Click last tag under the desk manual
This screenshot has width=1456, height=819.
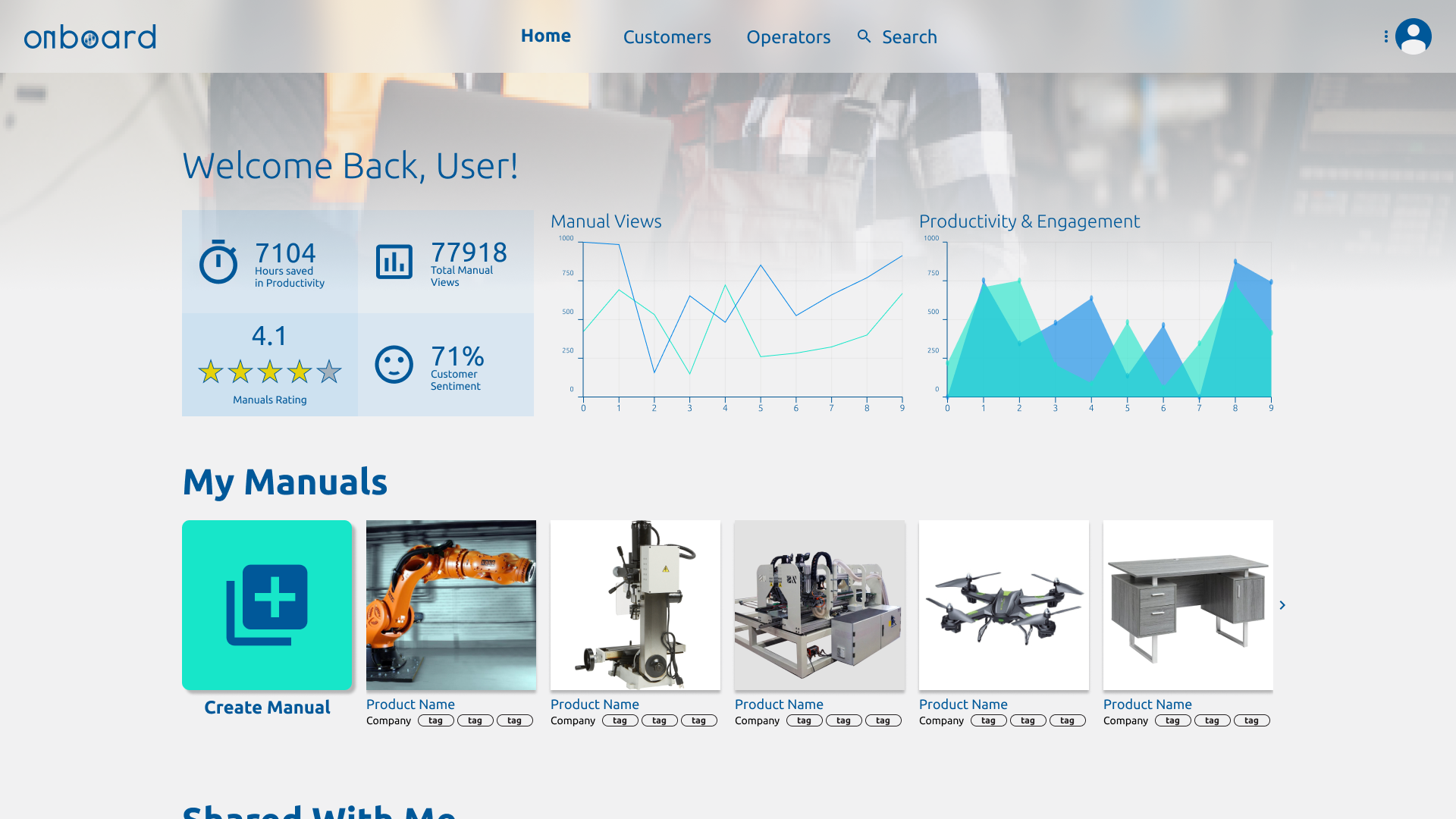(x=1251, y=721)
